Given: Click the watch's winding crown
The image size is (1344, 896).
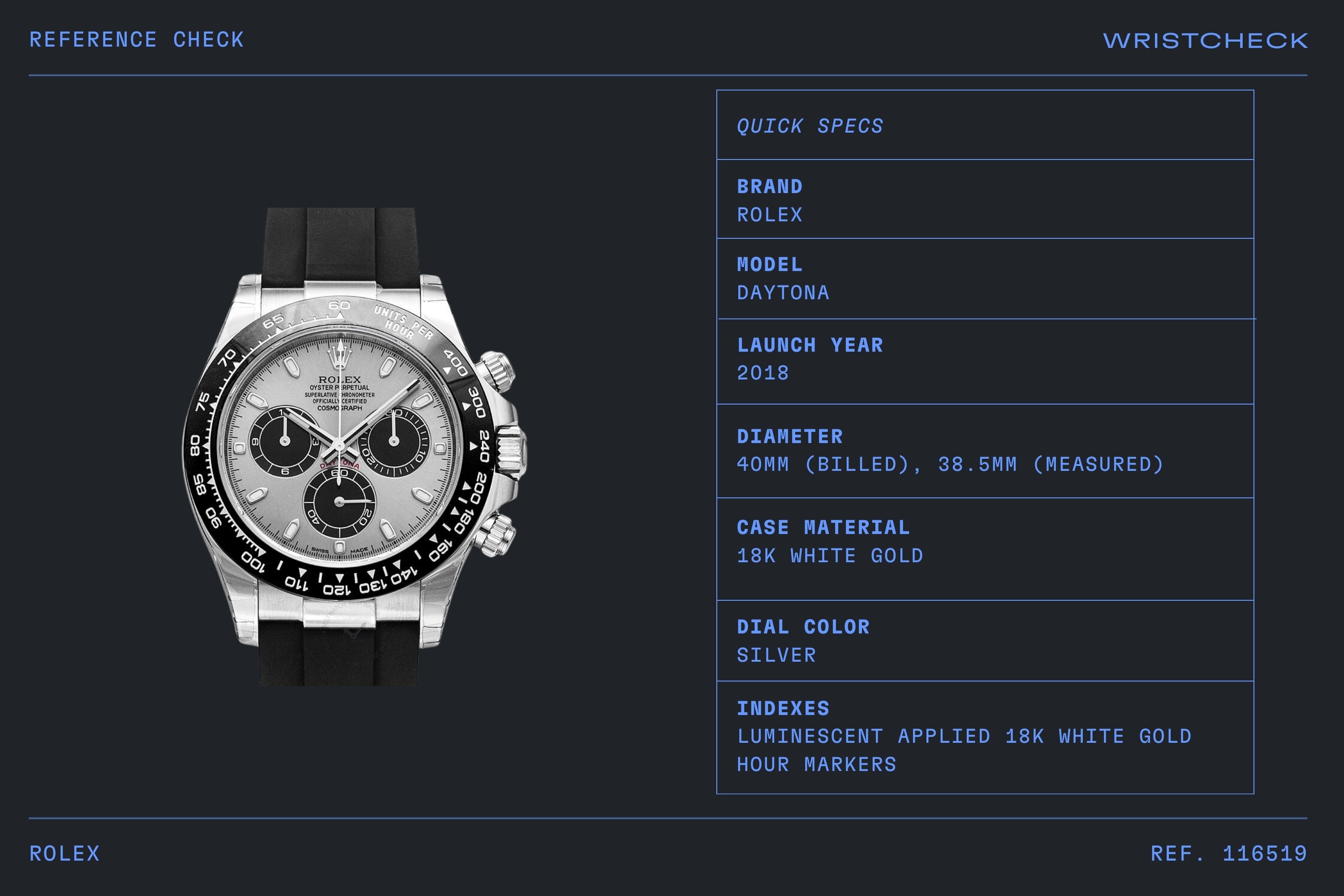Looking at the screenshot, I should click(512, 452).
